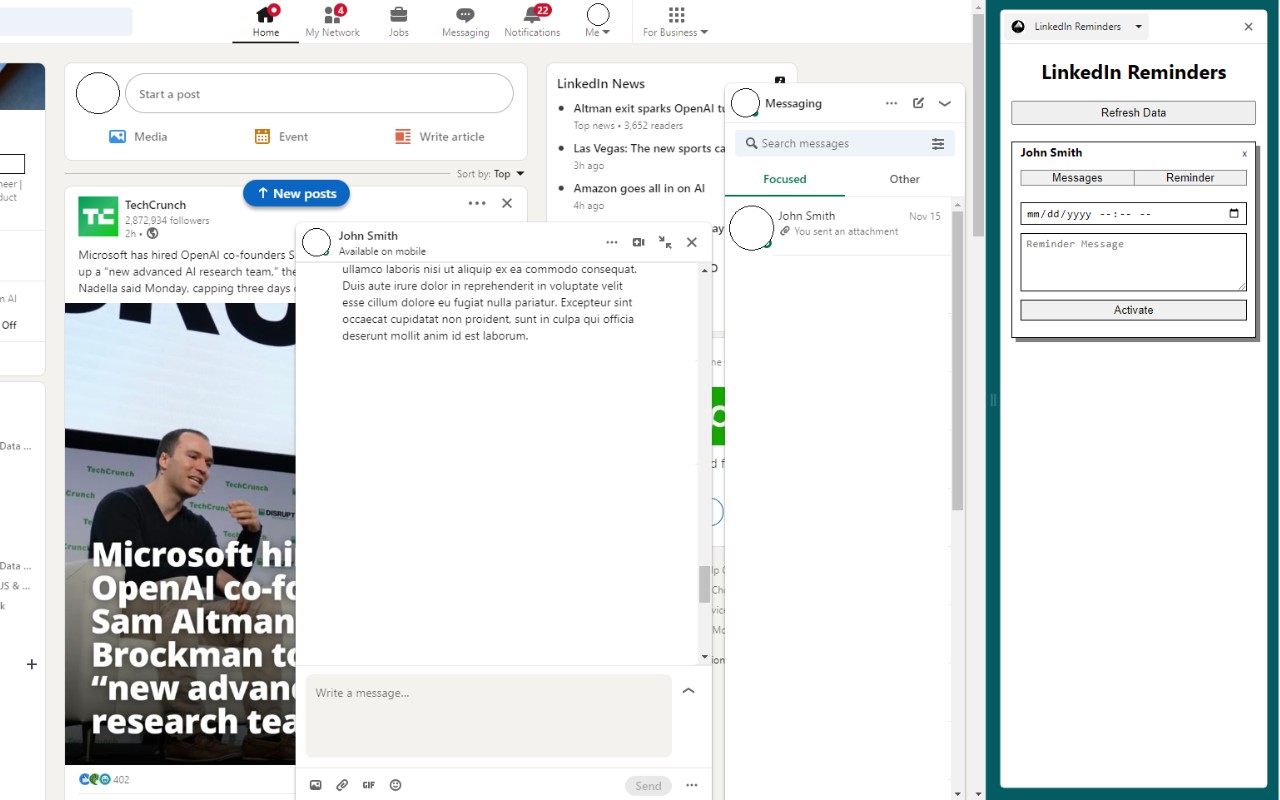The width and height of the screenshot is (1280, 800).
Task: Open the GIF picker in chat
Action: [x=369, y=785]
